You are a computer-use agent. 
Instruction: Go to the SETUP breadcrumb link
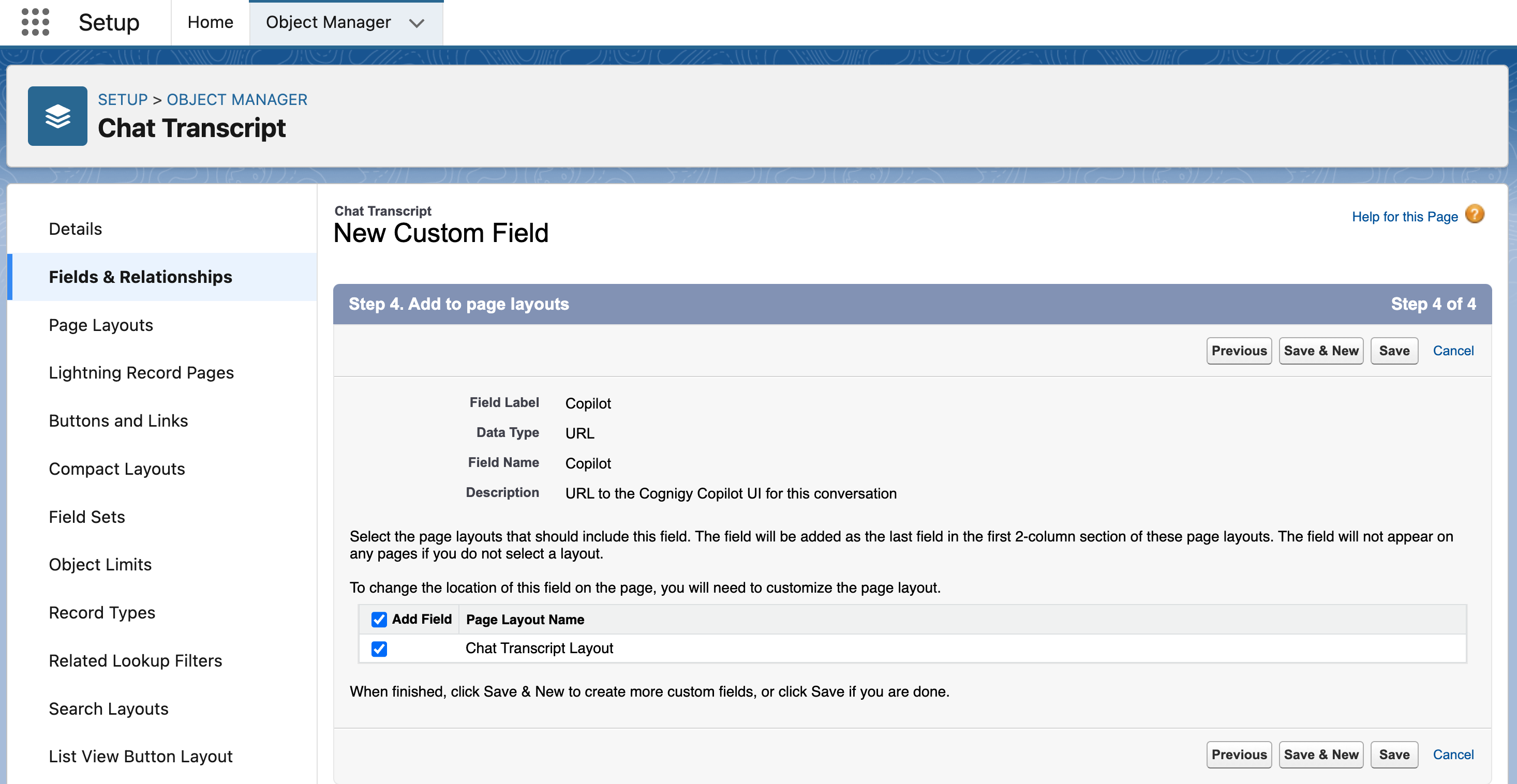coord(123,99)
